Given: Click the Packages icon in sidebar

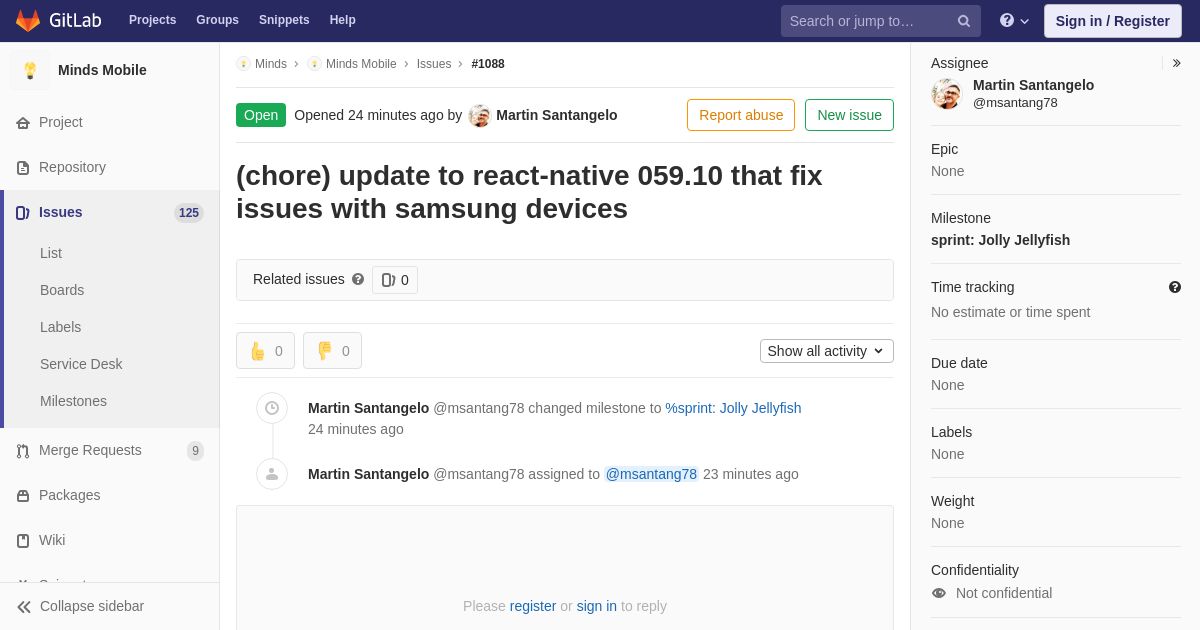Looking at the screenshot, I should click(23, 496).
